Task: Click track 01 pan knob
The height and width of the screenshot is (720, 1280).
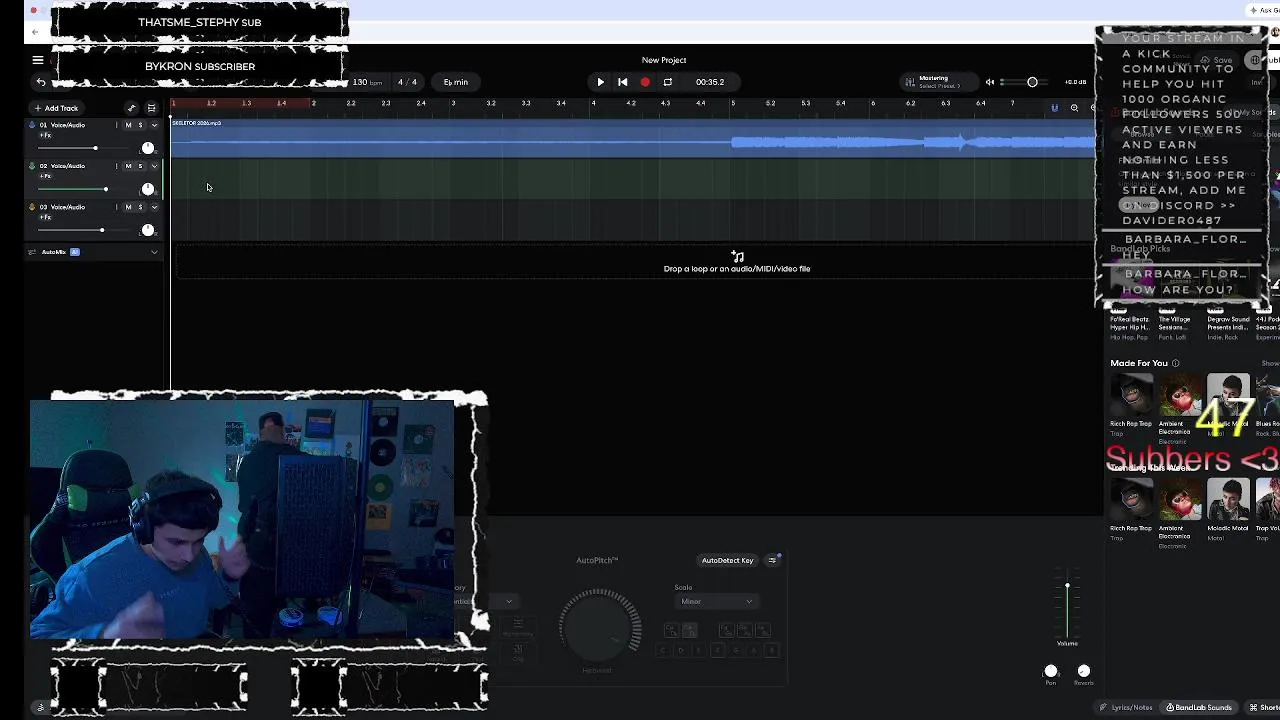Action: pyautogui.click(x=148, y=148)
